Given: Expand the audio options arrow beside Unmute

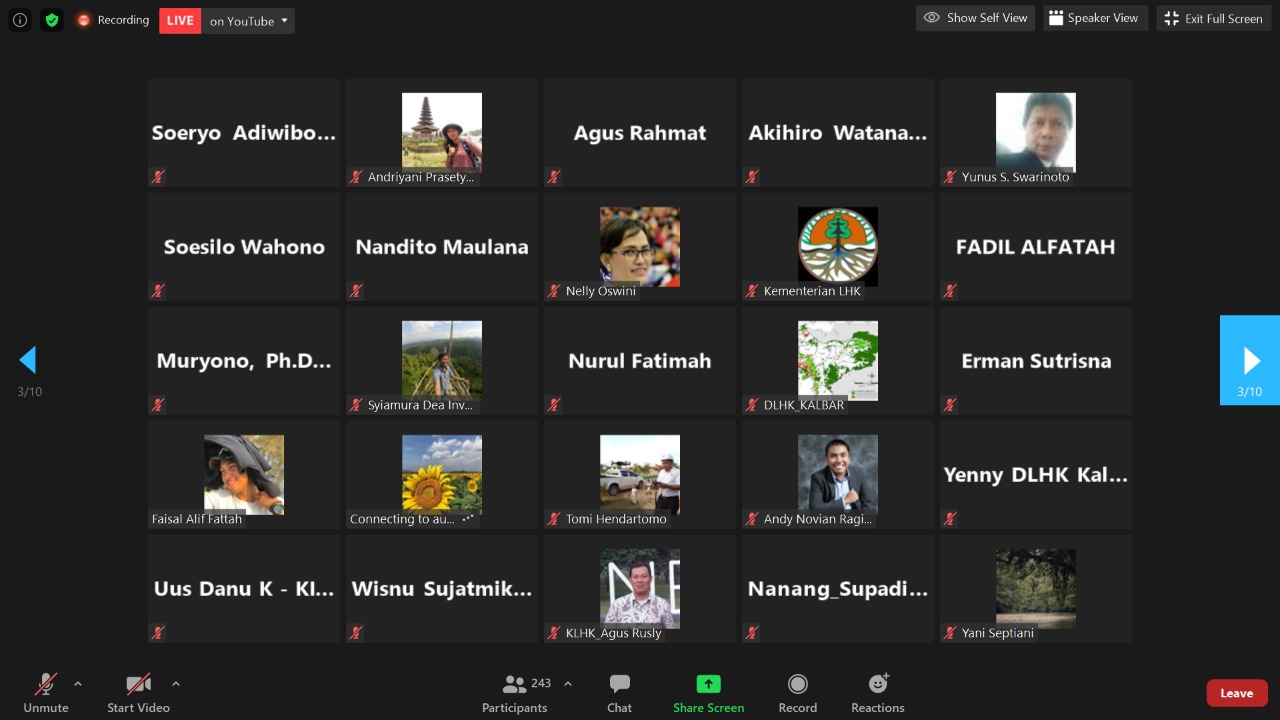Looking at the screenshot, I should coord(78,684).
